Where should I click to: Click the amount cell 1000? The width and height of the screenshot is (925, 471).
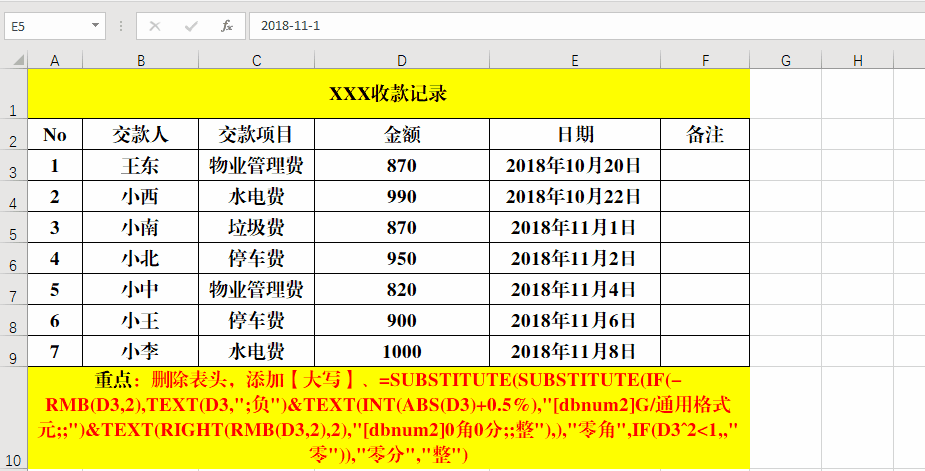click(402, 351)
